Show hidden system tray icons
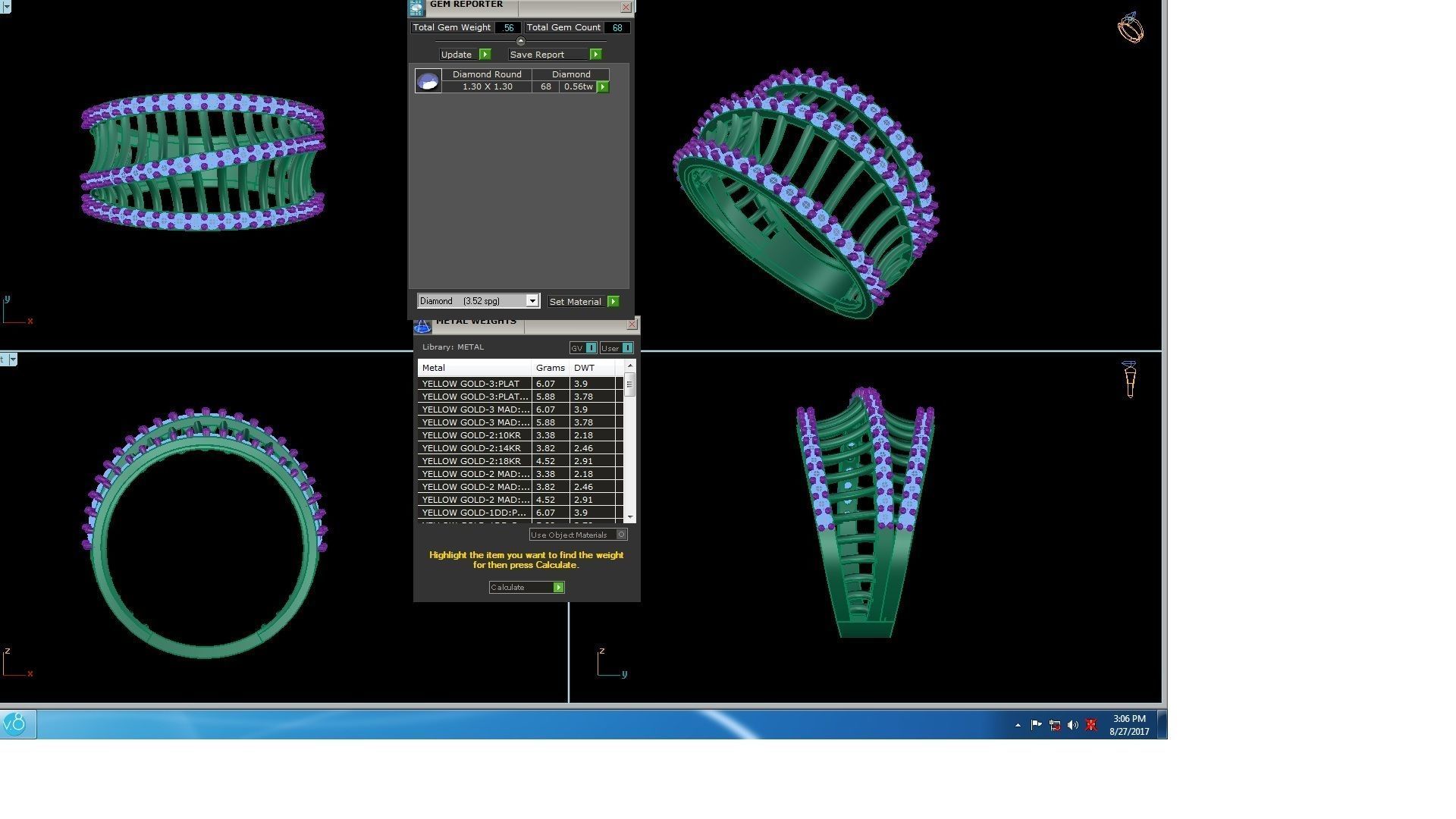The width and height of the screenshot is (1456, 819). click(x=1018, y=726)
